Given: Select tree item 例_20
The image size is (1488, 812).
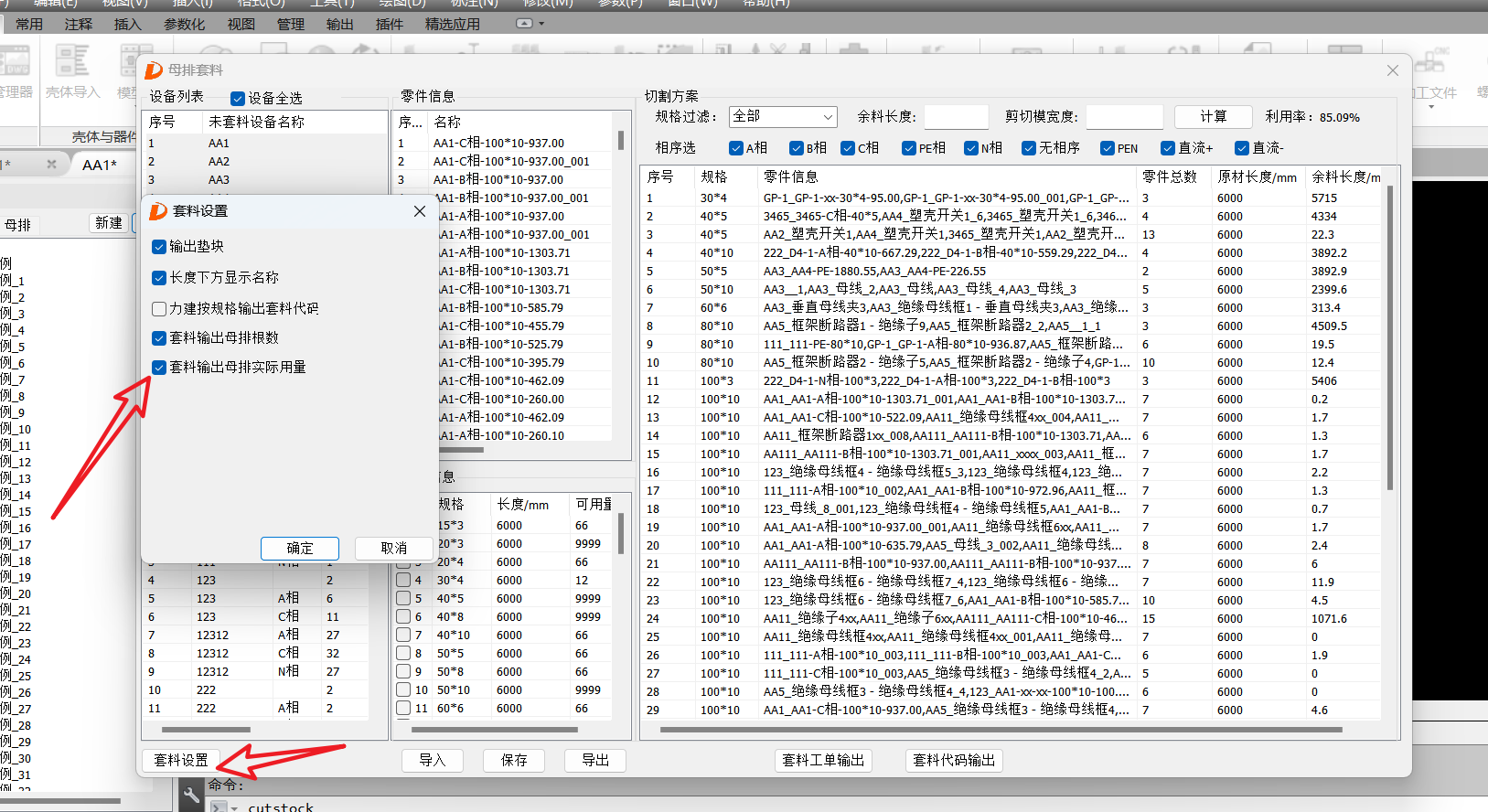Looking at the screenshot, I should tap(16, 593).
